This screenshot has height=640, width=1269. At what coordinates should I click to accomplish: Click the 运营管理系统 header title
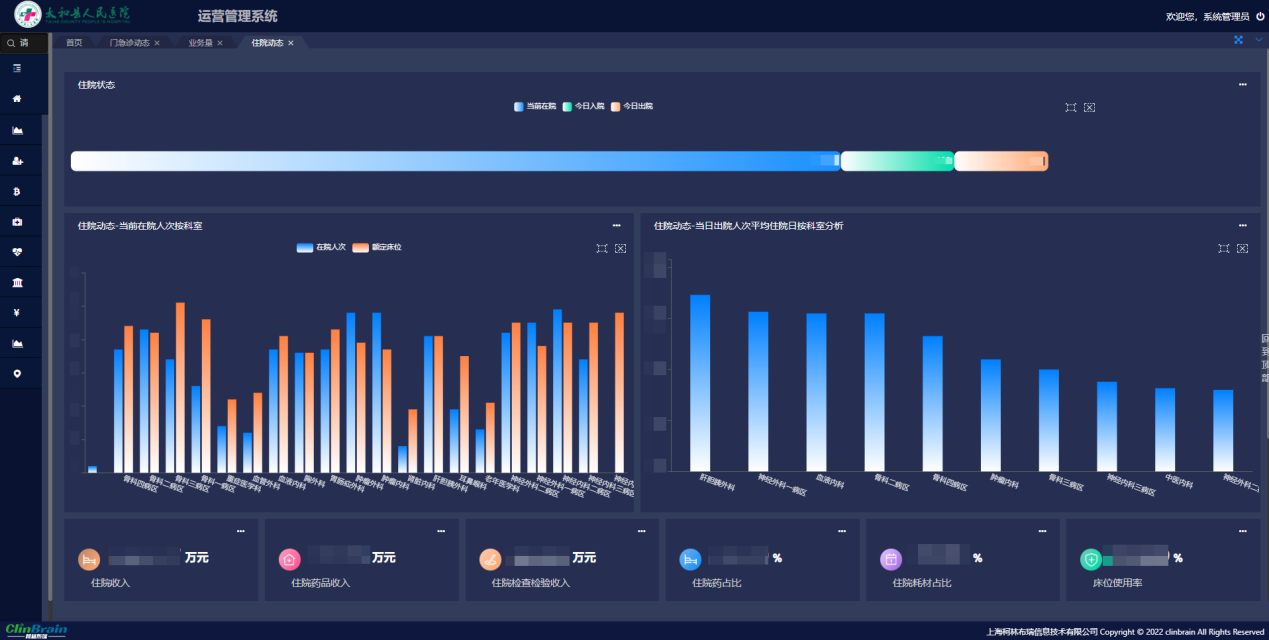tap(238, 16)
